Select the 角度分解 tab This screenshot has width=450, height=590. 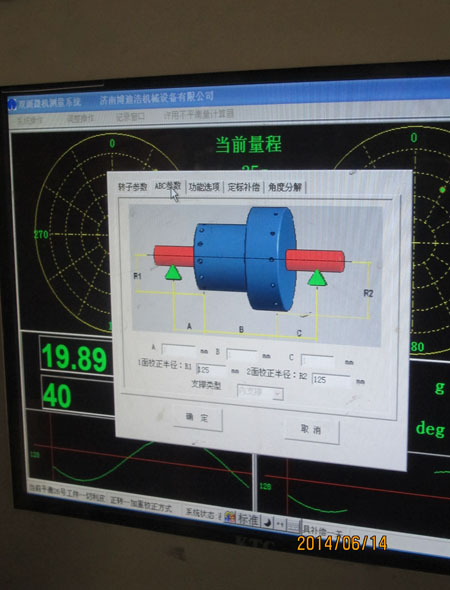[x=285, y=187]
